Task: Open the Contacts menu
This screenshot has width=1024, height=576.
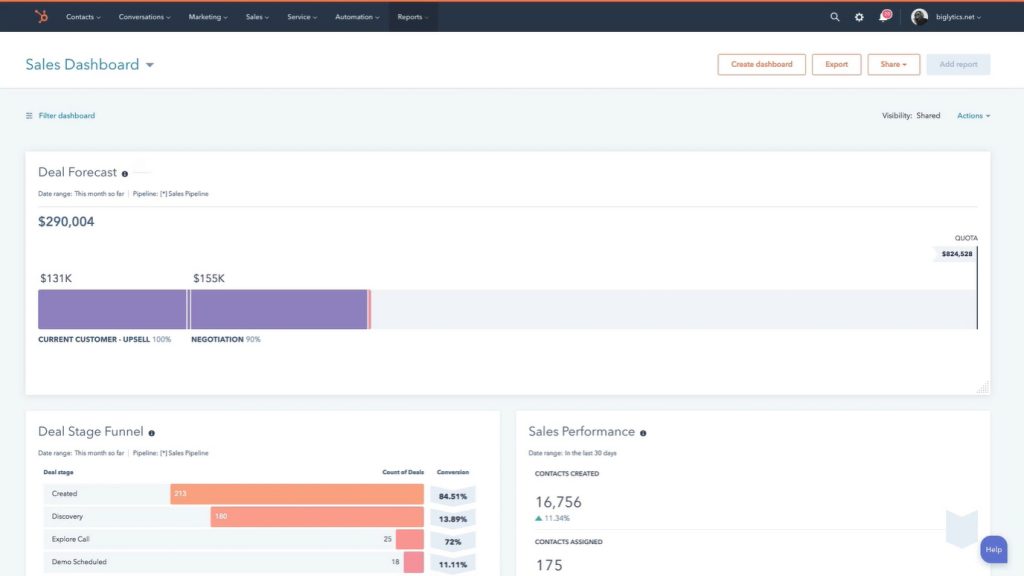Action: tap(82, 16)
